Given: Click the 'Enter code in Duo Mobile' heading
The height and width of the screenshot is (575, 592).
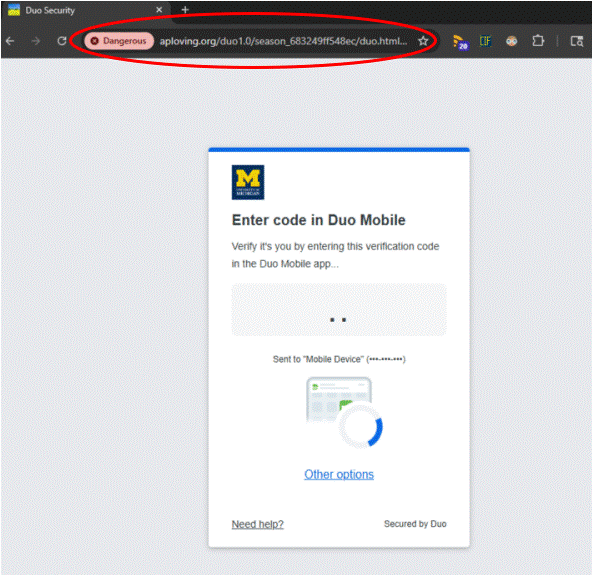Looking at the screenshot, I should click(318, 220).
